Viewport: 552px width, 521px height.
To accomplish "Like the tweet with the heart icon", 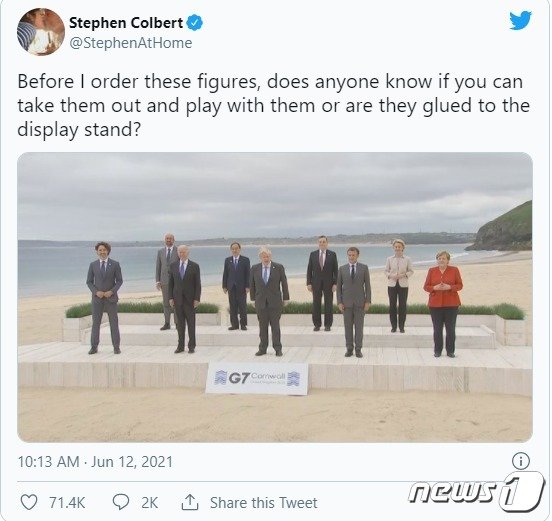I will [x=29, y=502].
